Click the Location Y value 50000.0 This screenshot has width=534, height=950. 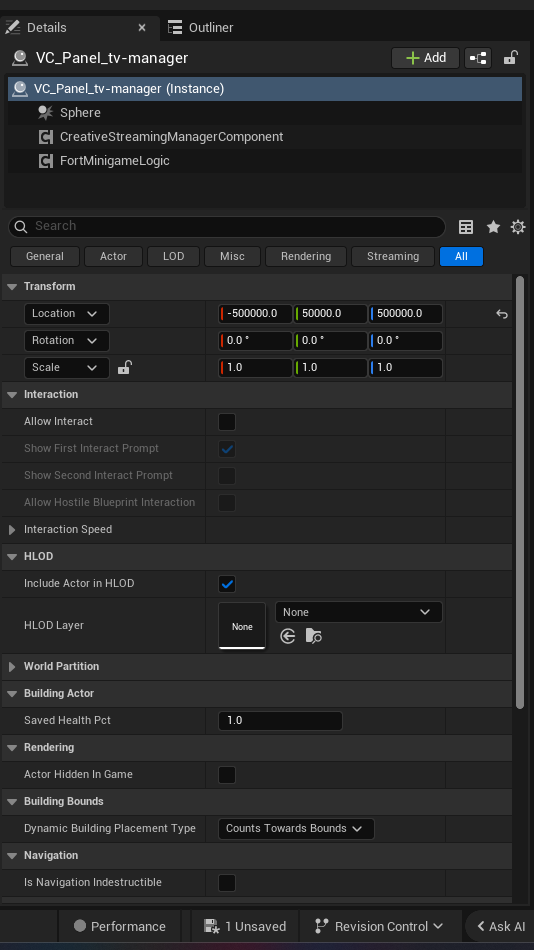pos(330,314)
